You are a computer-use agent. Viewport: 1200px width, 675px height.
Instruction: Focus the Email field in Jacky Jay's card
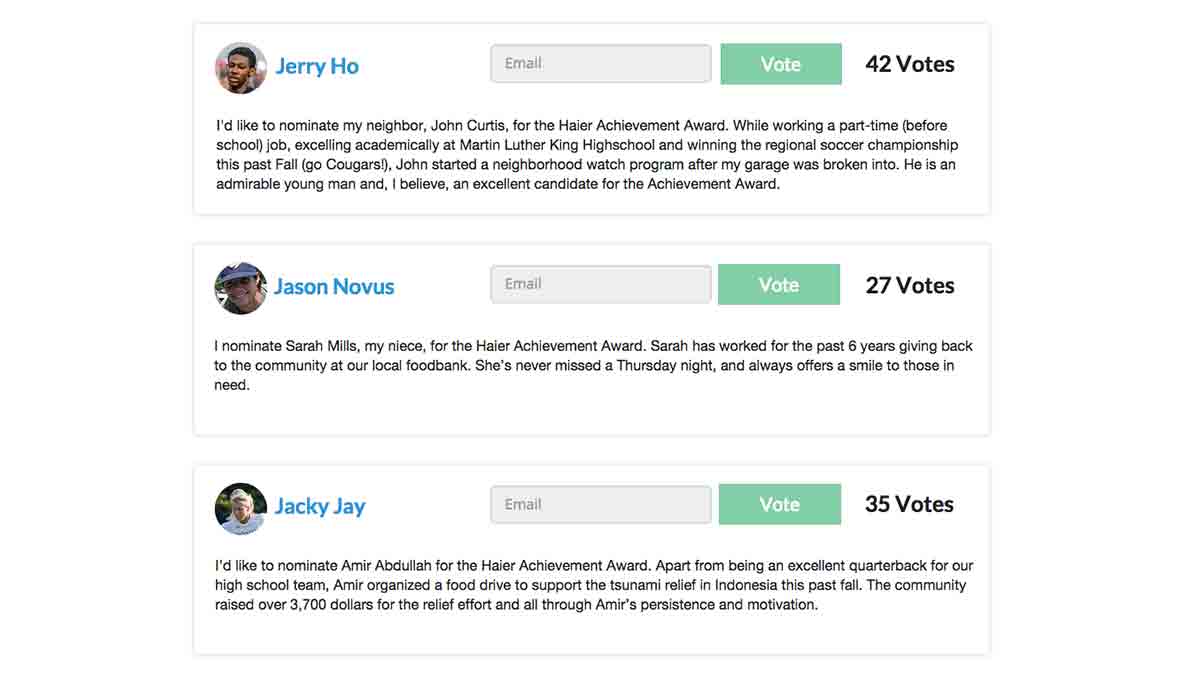point(601,504)
